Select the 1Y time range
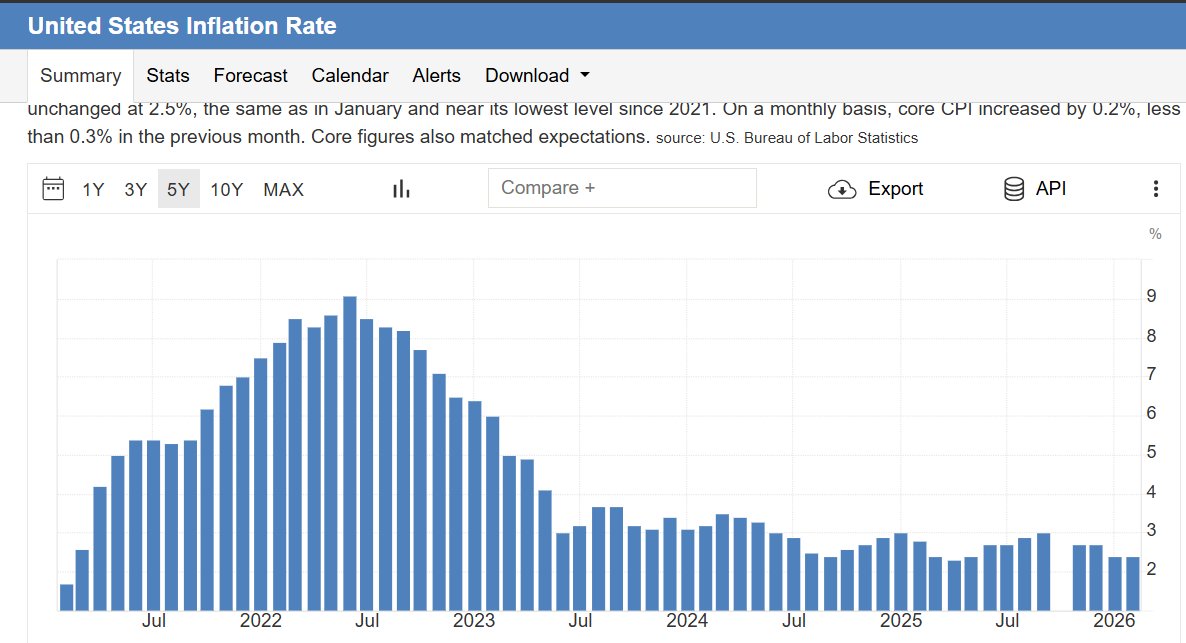 tap(93, 189)
